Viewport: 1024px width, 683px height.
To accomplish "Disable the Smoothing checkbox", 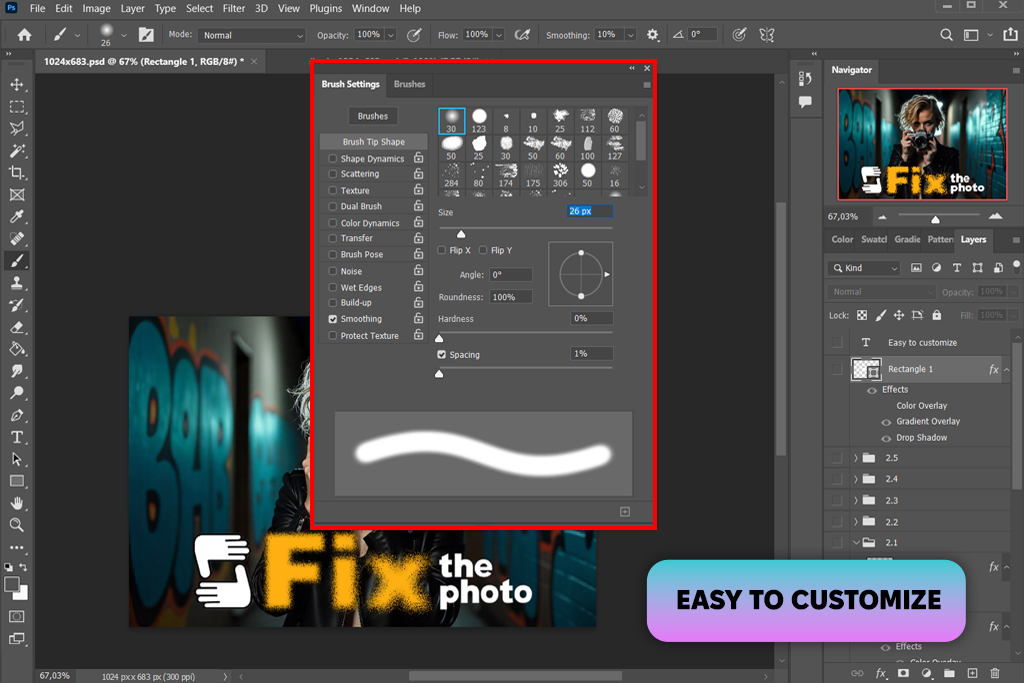I will point(332,319).
